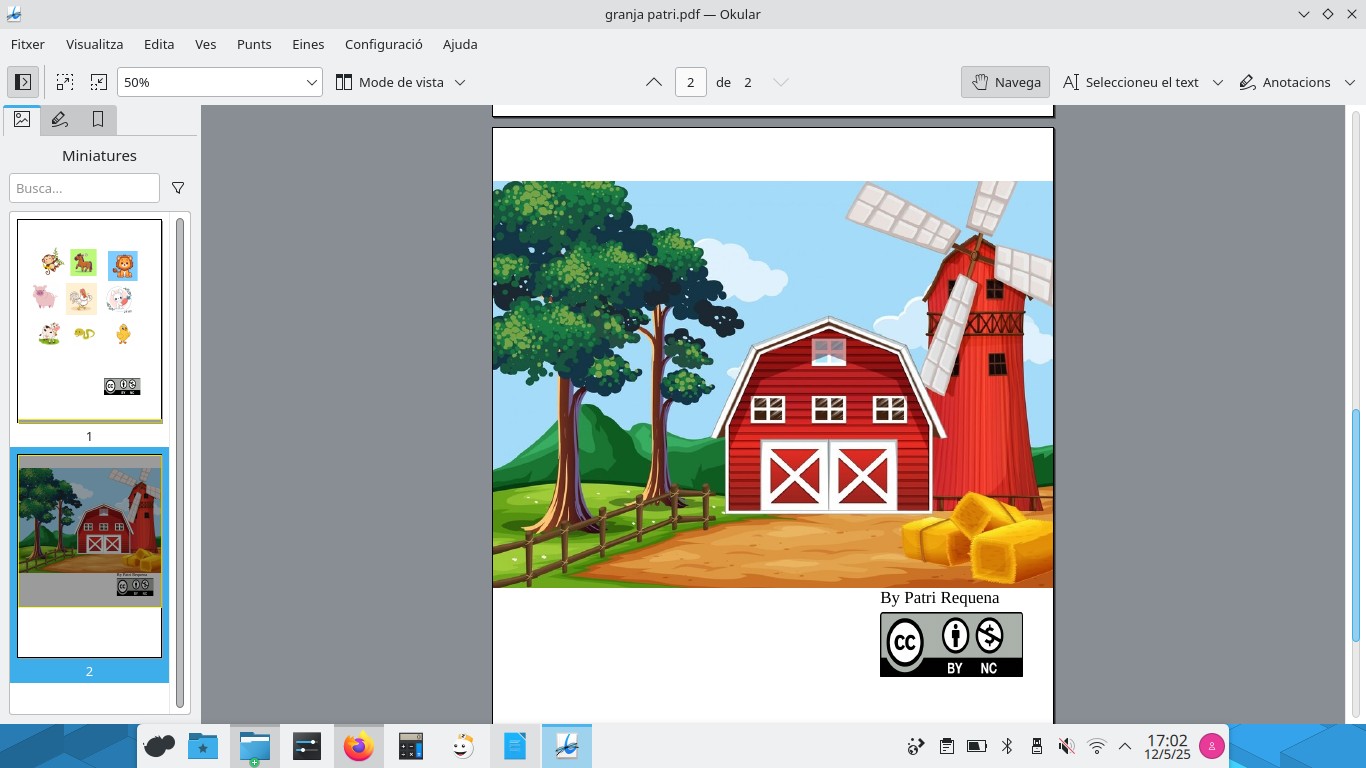Open the clipboard tray icon
This screenshot has width=1366, height=768.
pos(946,746)
